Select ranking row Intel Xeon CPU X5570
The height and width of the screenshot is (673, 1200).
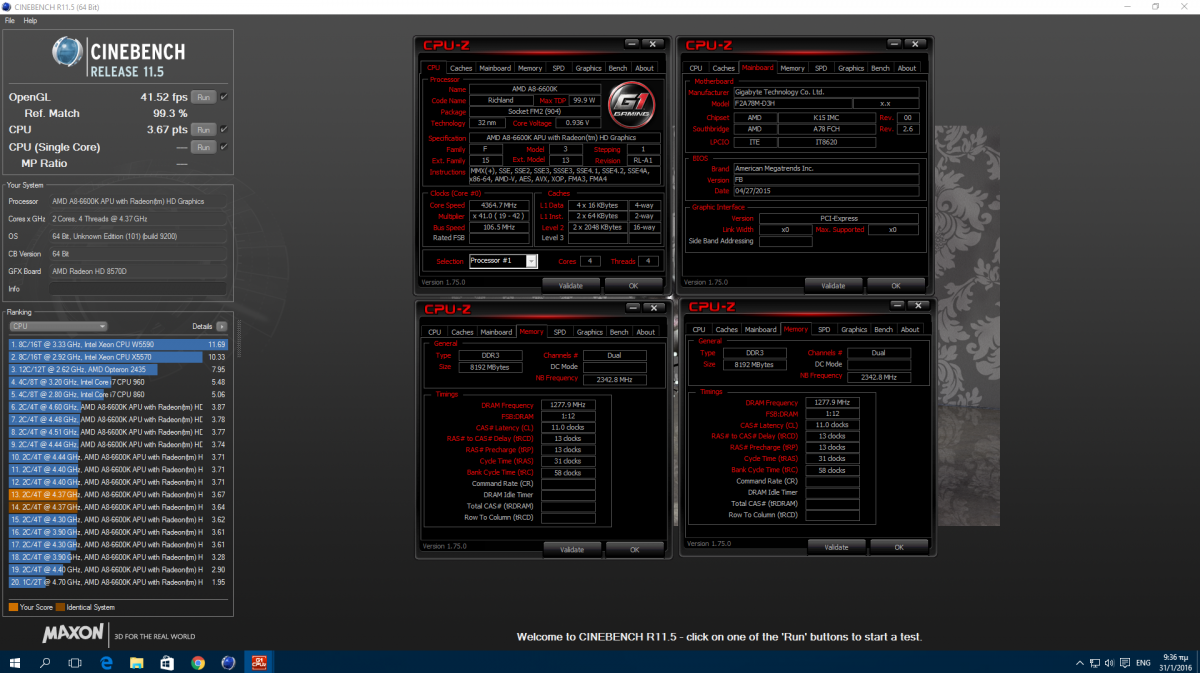click(x=118, y=356)
